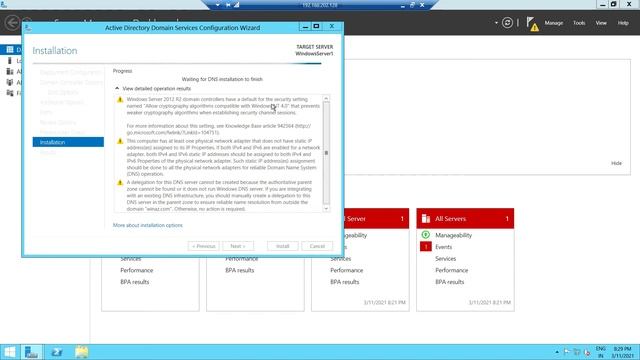640x360 pixels.
Task: Select the Installation step in wizard
Action: 68,142
